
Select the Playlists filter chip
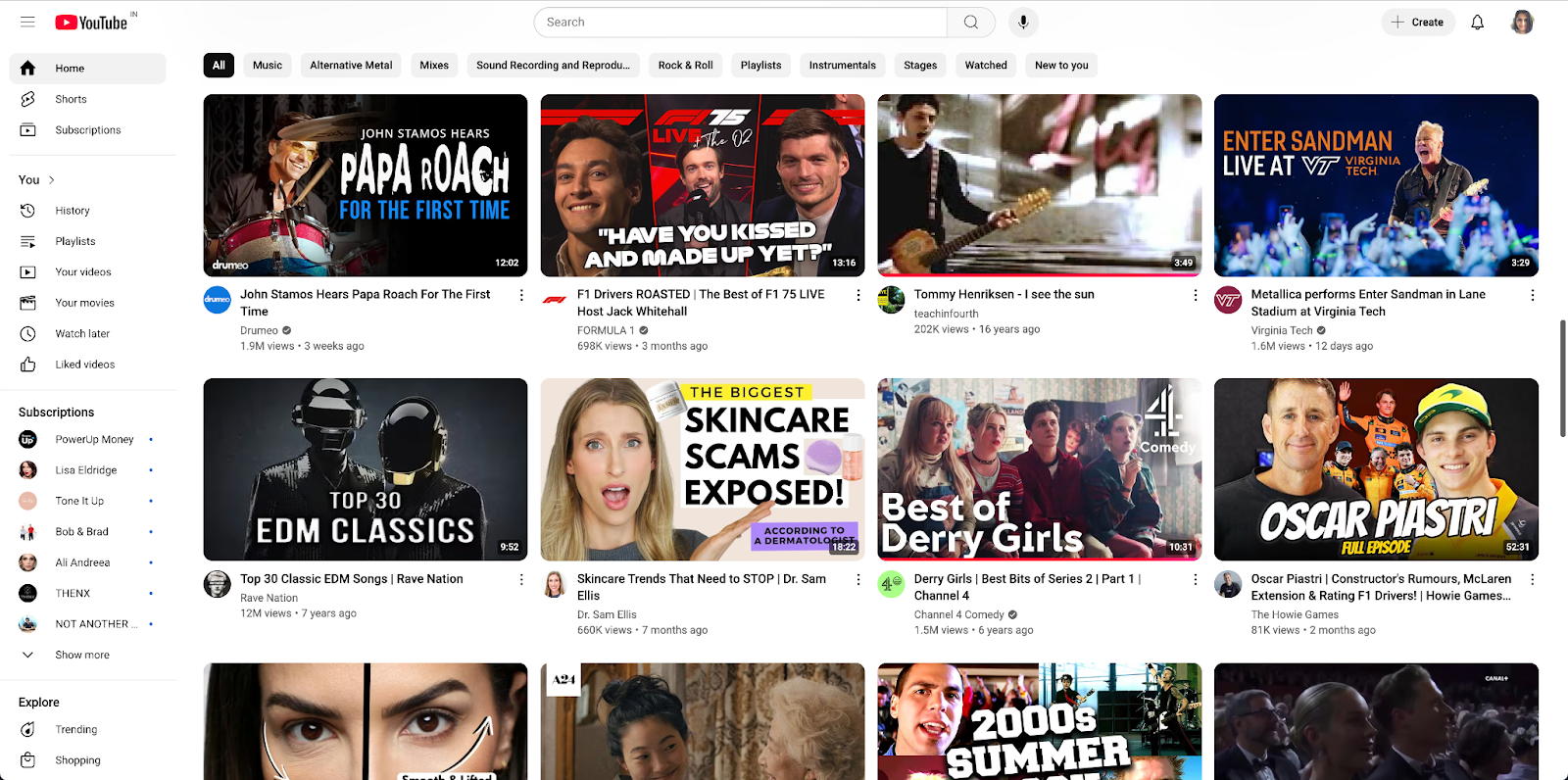760,66
